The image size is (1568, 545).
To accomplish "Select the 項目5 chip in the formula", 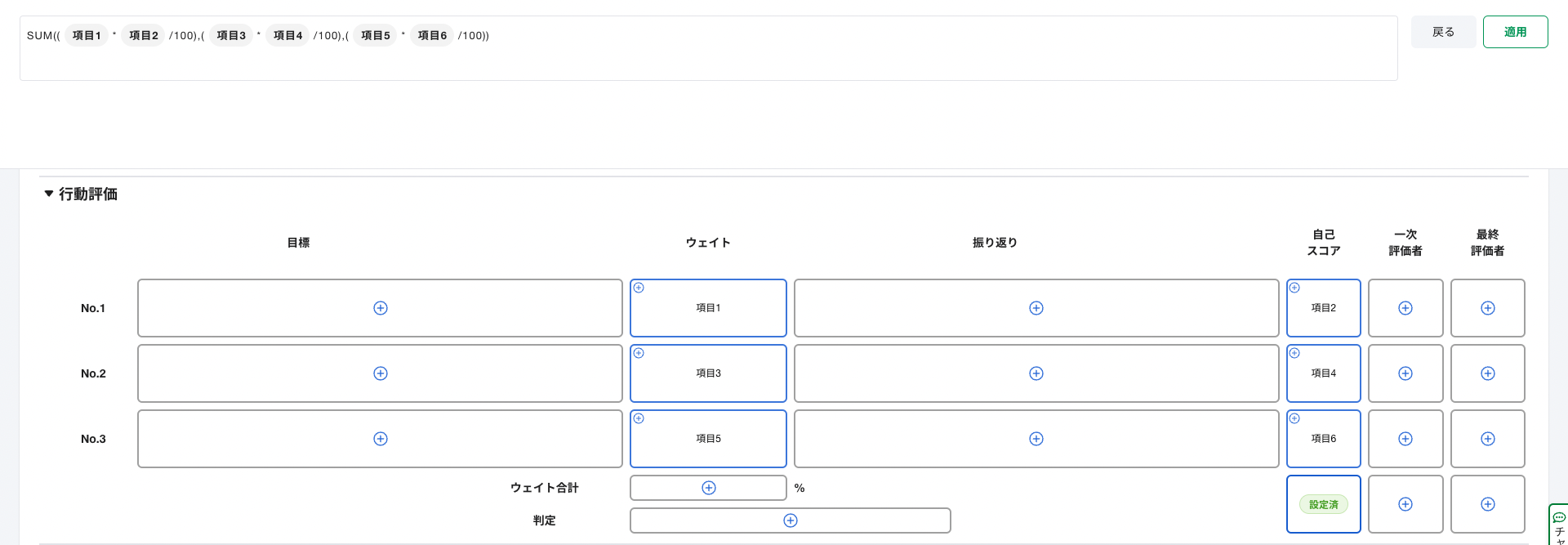I will (376, 35).
